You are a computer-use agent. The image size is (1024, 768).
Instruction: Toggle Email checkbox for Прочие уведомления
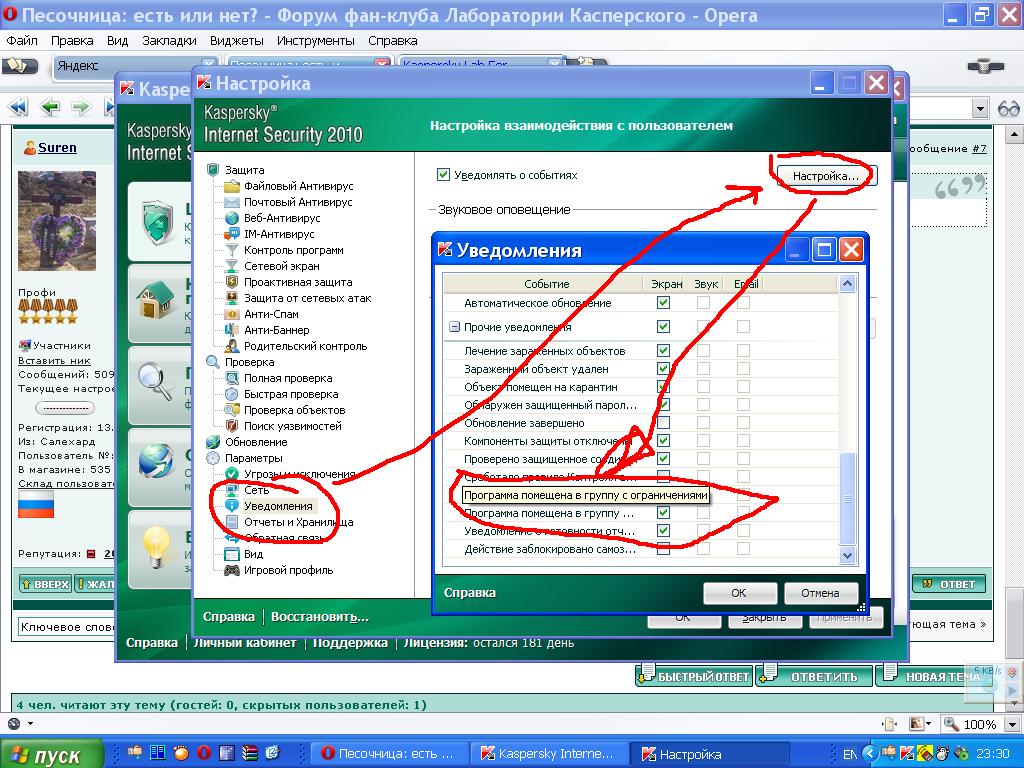click(x=743, y=327)
